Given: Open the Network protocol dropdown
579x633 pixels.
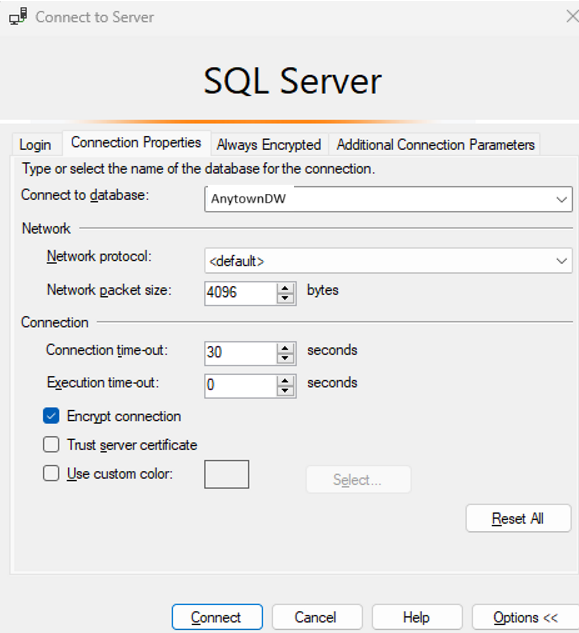Looking at the screenshot, I should point(561,261).
